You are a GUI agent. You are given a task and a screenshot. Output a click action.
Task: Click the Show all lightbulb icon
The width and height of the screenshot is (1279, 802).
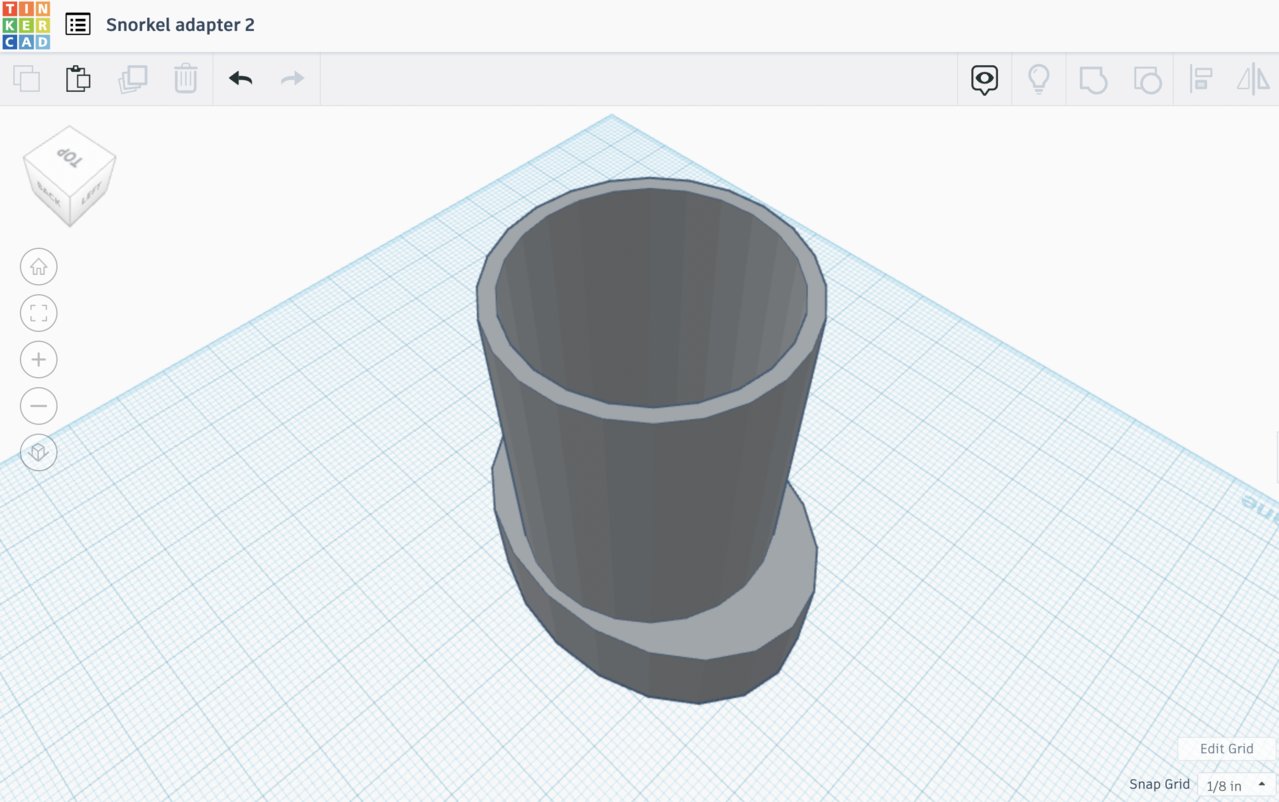(1039, 79)
